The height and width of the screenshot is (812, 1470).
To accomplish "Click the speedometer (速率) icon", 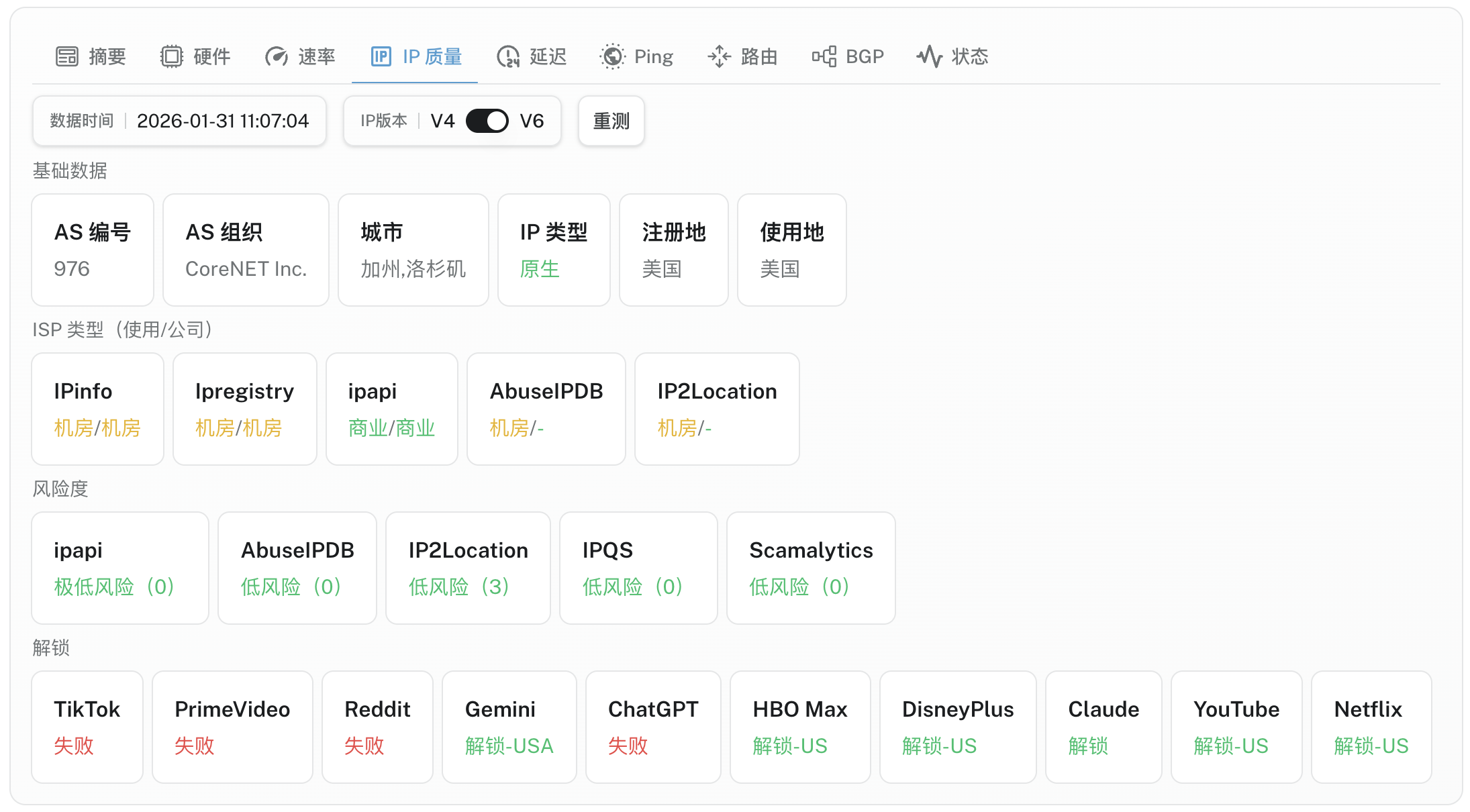I will [x=276, y=56].
